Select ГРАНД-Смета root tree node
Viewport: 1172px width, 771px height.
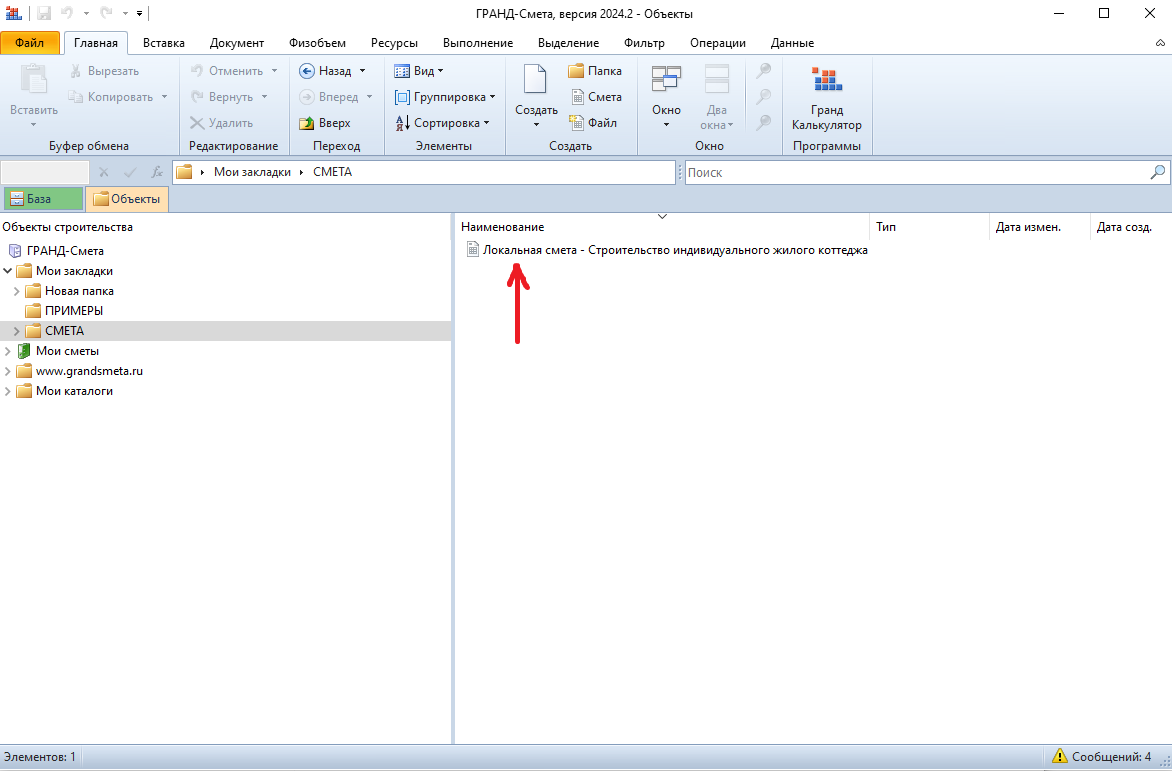point(65,251)
